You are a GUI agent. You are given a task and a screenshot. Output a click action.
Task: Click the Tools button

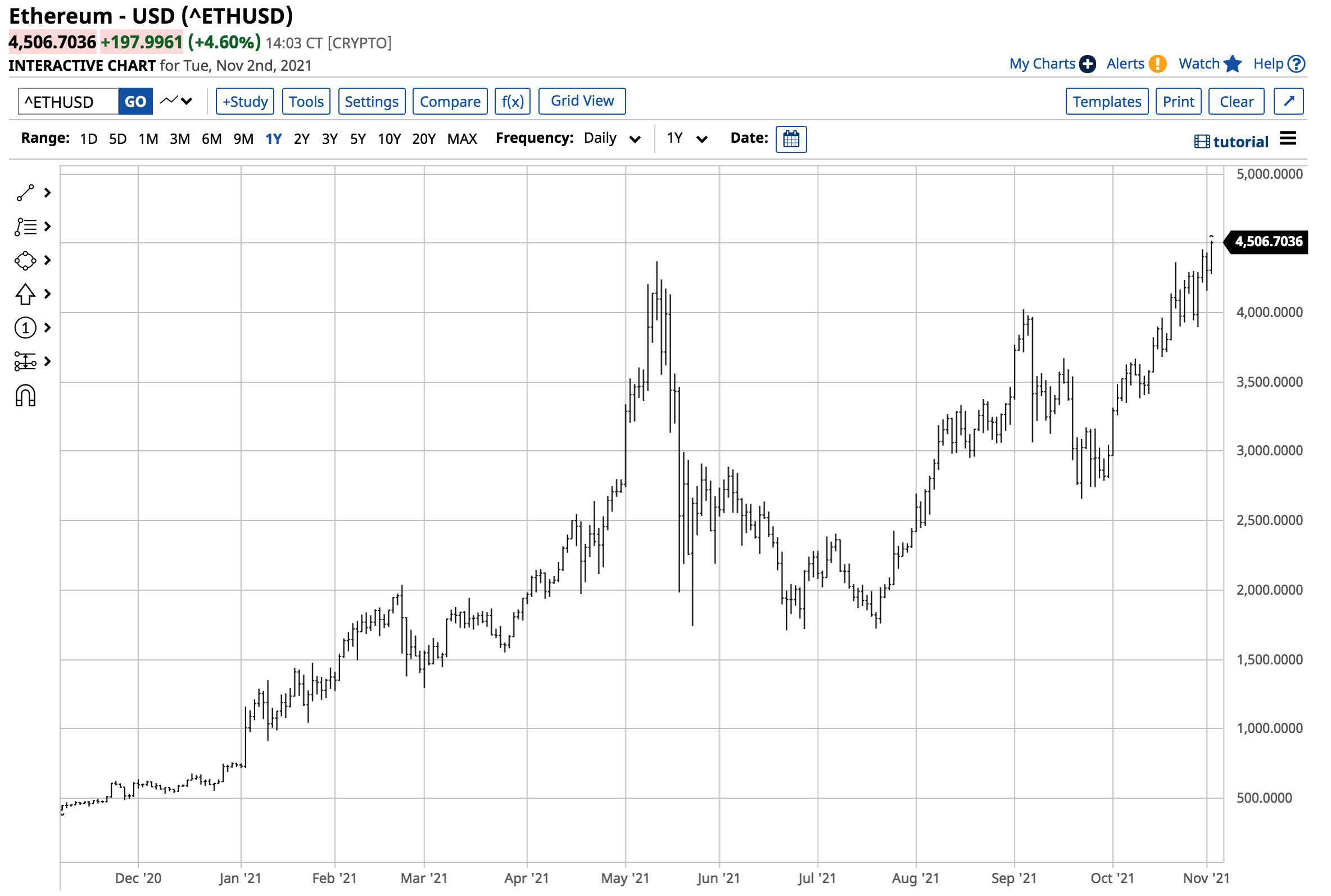306,101
